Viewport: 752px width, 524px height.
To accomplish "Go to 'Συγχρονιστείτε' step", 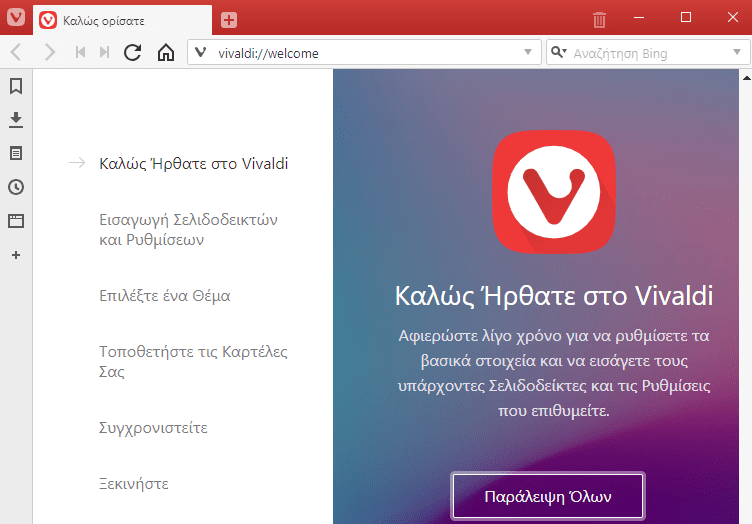I will [153, 428].
